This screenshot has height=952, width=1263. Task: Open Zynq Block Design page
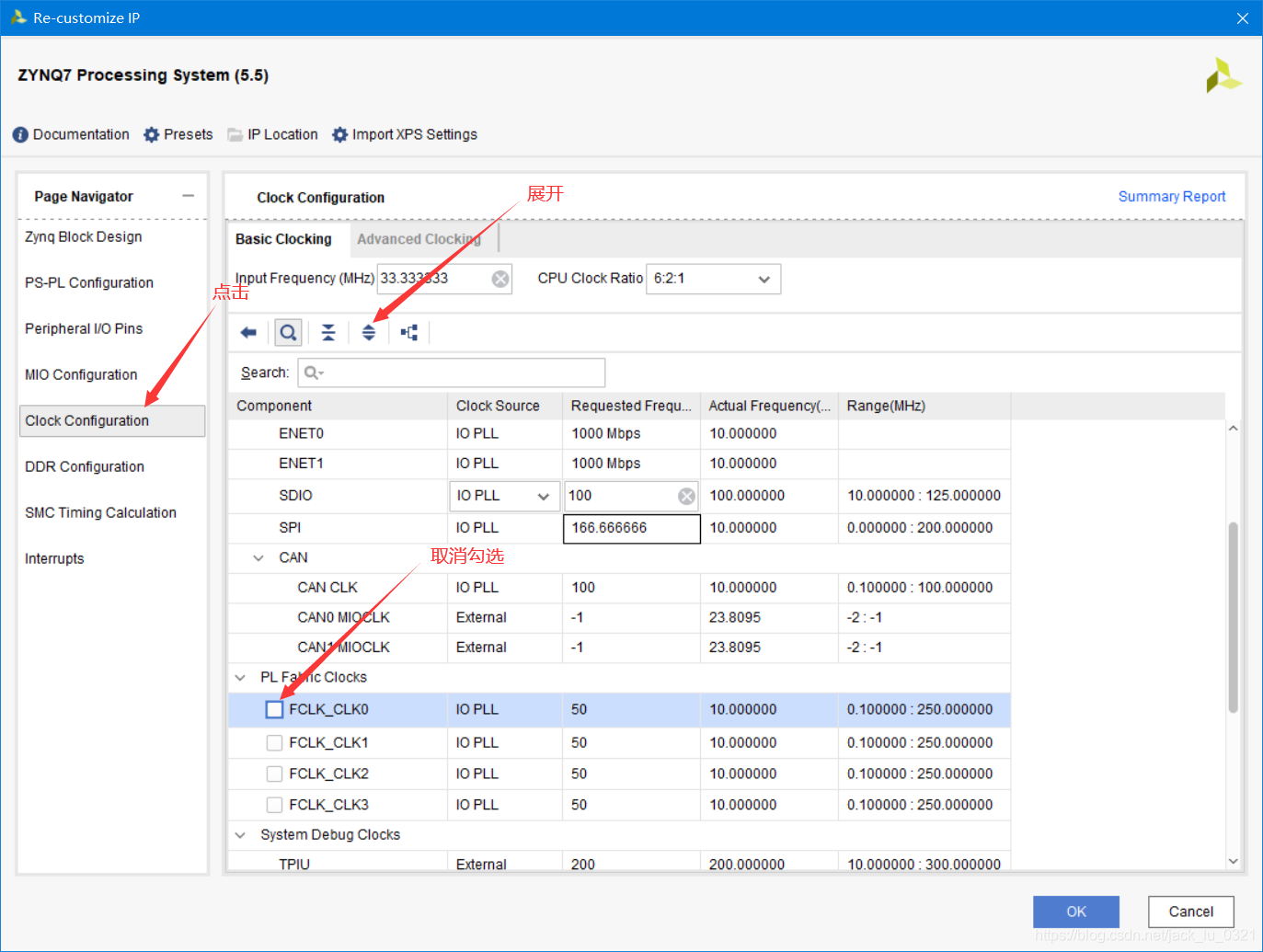84,236
